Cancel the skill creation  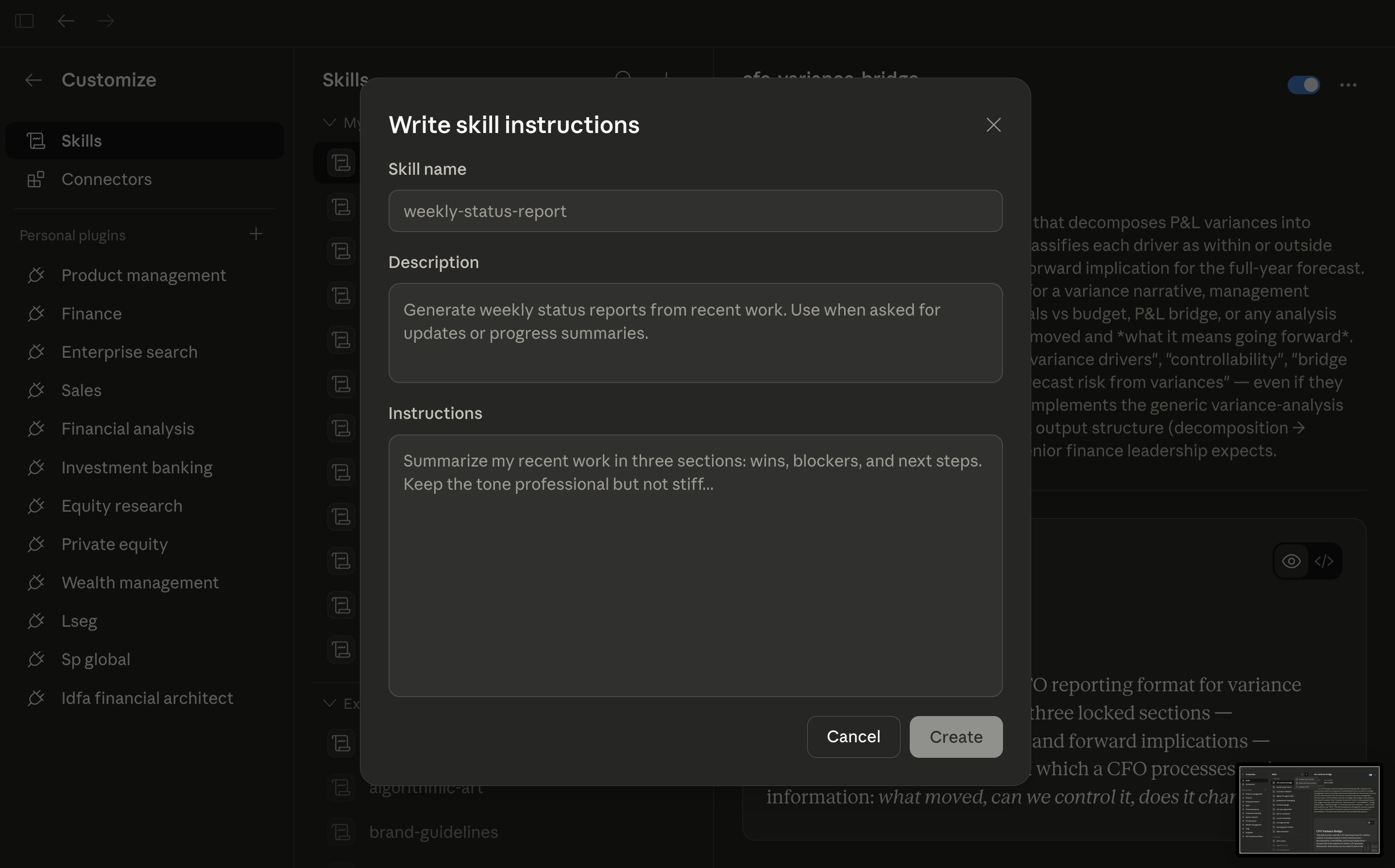[853, 736]
